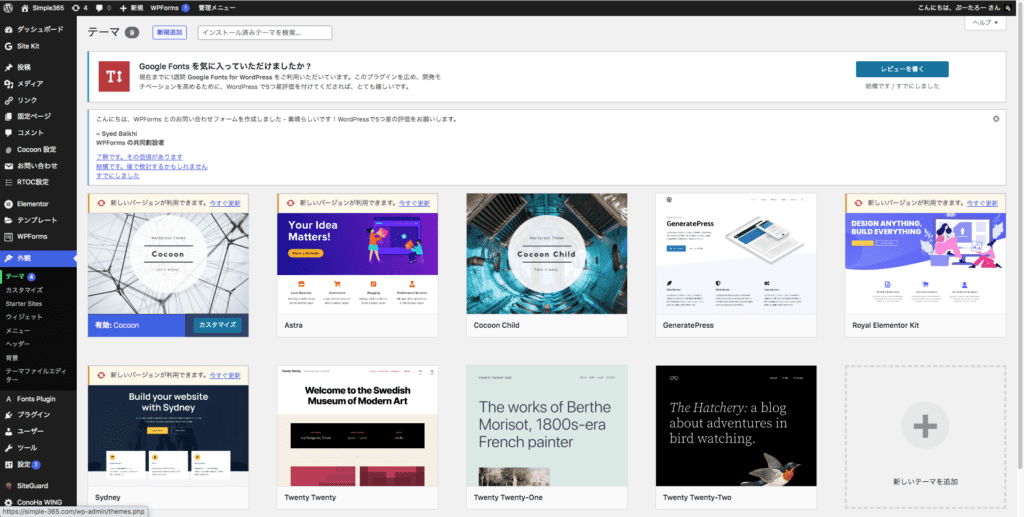Open the updates counter in the admin bar
The height and width of the screenshot is (517, 1024).
[79, 8]
